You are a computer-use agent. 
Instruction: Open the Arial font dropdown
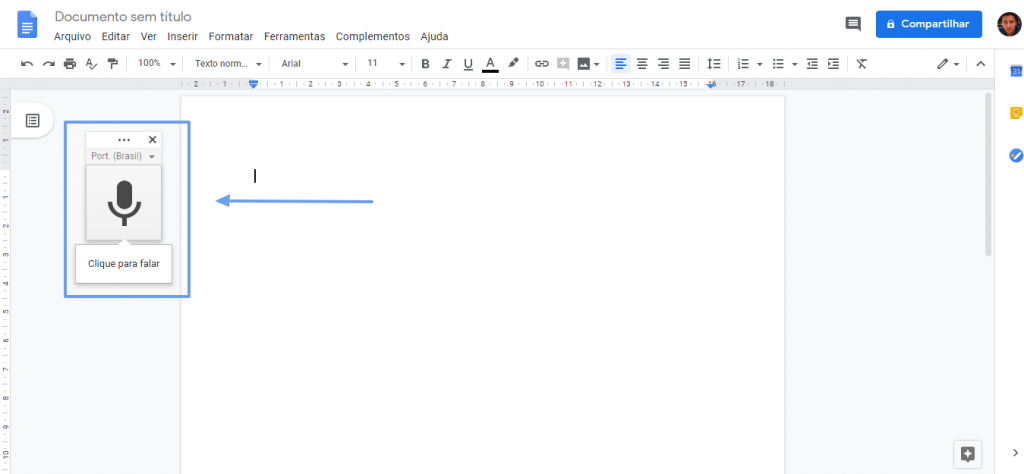click(315, 64)
